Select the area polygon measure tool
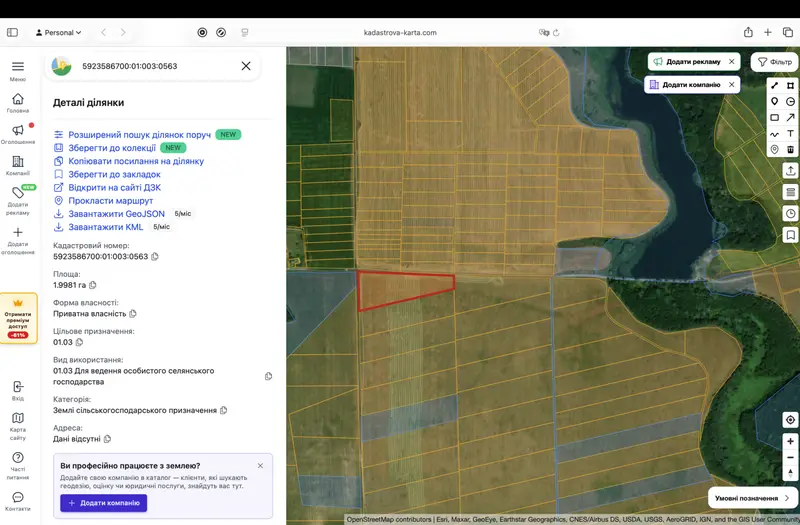This screenshot has height=525, width=800. click(x=790, y=85)
